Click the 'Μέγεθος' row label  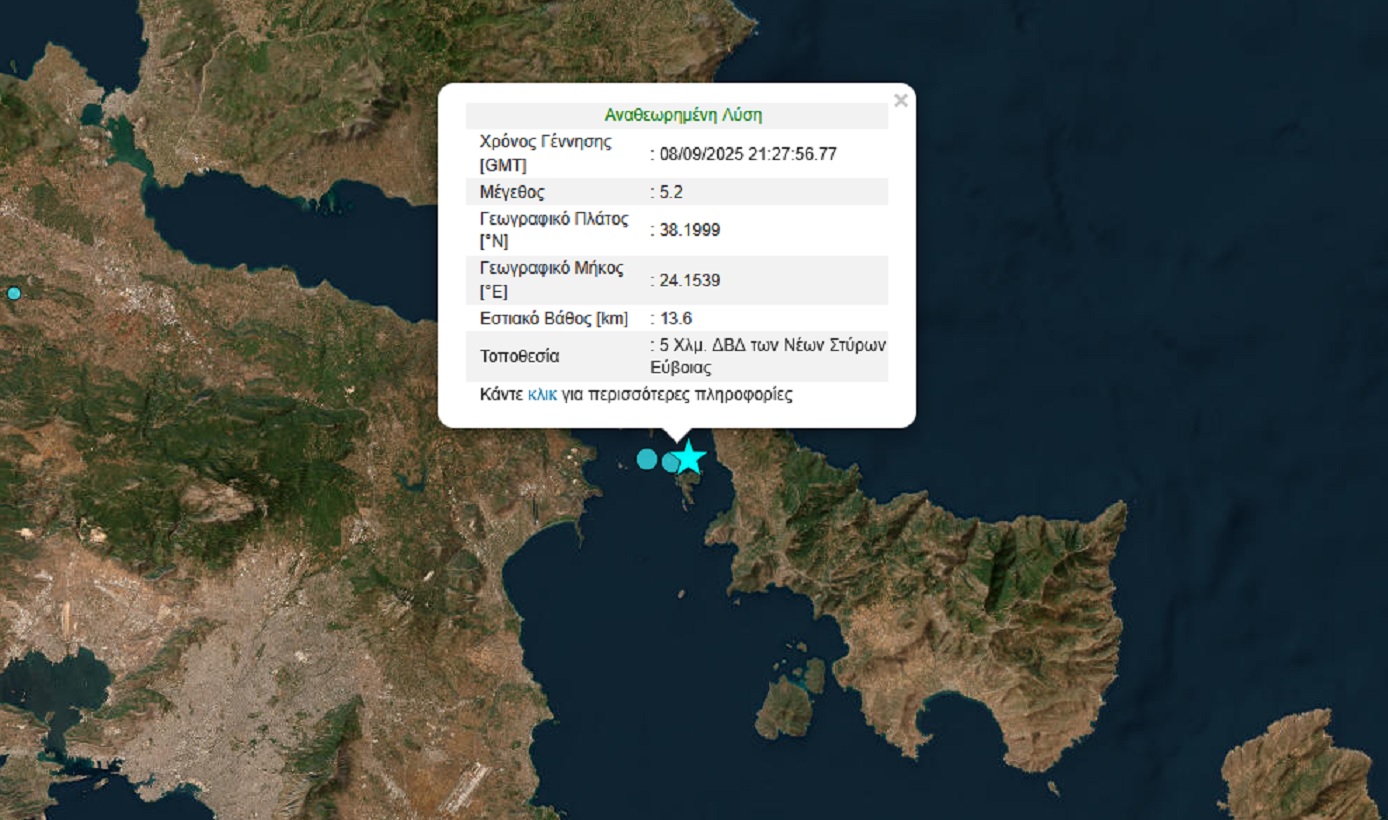512,192
